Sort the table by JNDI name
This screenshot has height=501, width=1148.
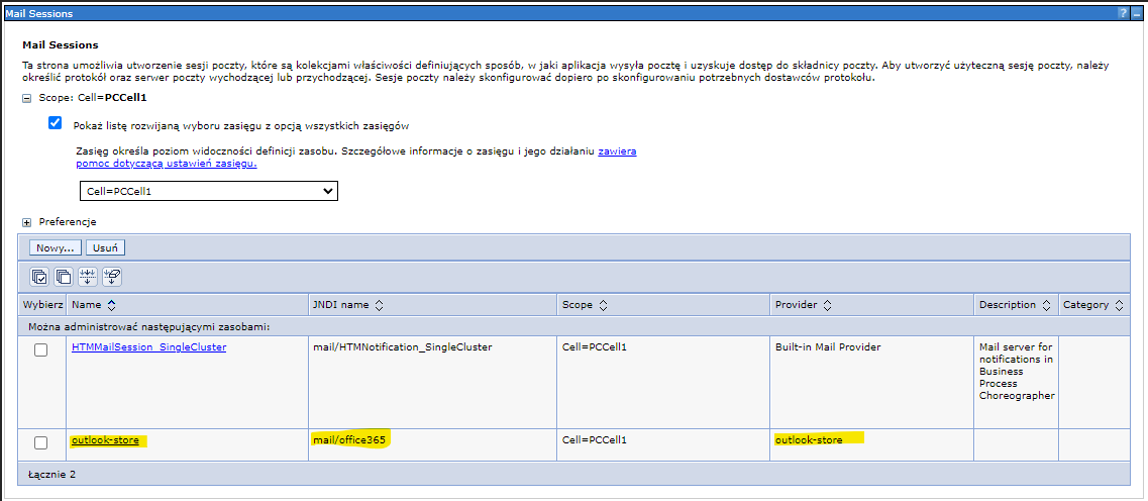click(379, 305)
